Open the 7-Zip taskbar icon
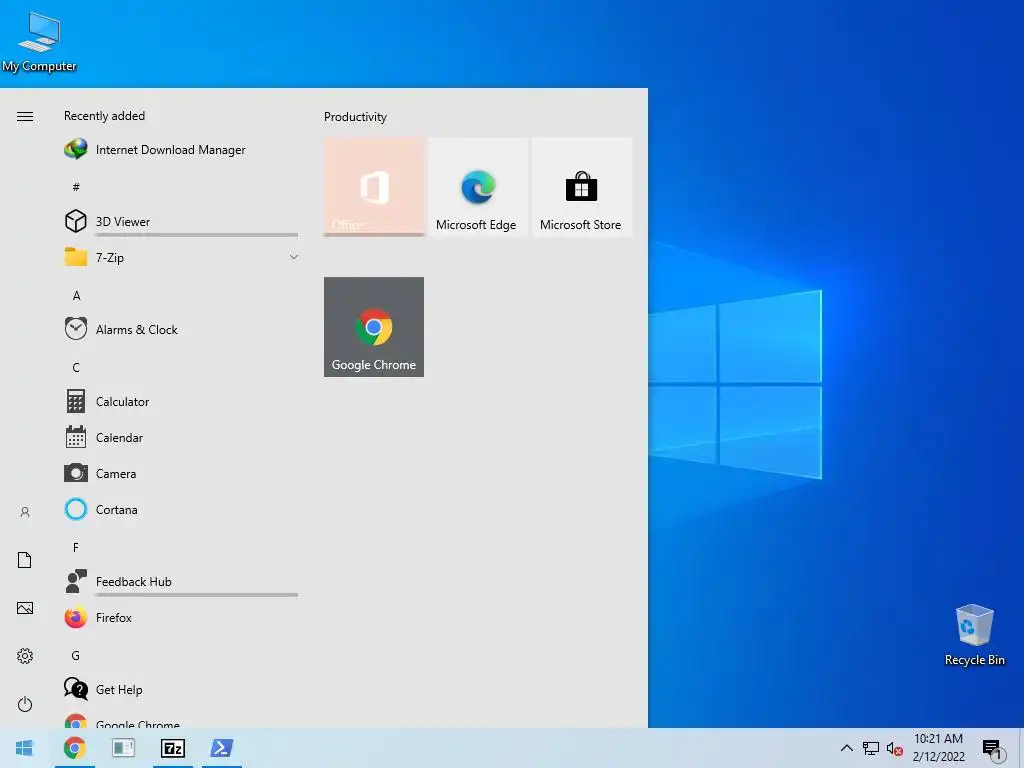 [x=172, y=748]
